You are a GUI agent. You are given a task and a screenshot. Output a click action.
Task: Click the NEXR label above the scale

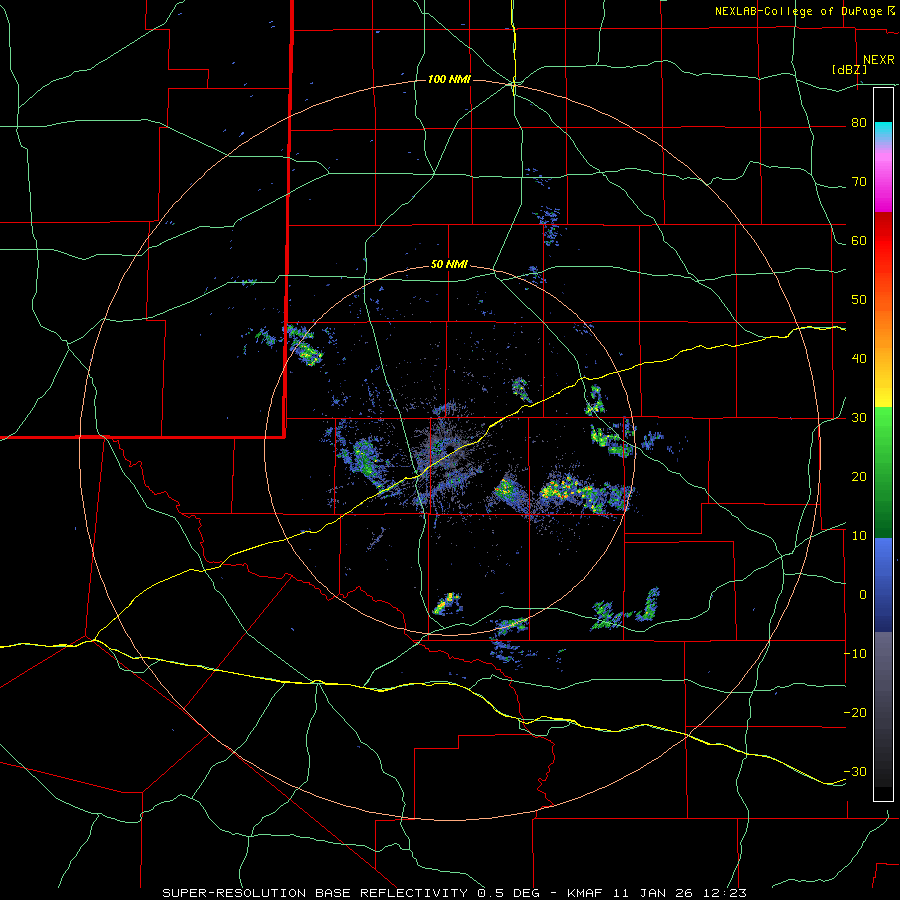(x=879, y=60)
